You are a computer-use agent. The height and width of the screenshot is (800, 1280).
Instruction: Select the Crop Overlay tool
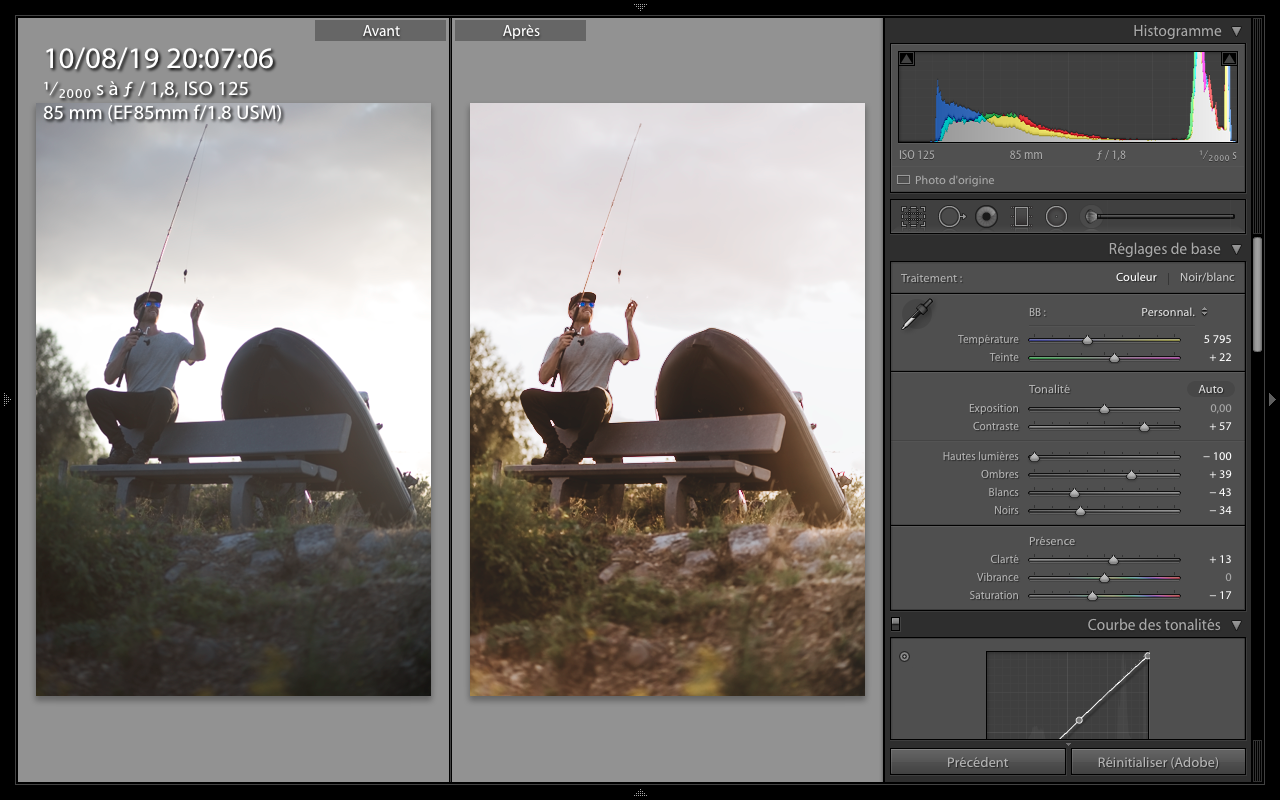point(912,216)
